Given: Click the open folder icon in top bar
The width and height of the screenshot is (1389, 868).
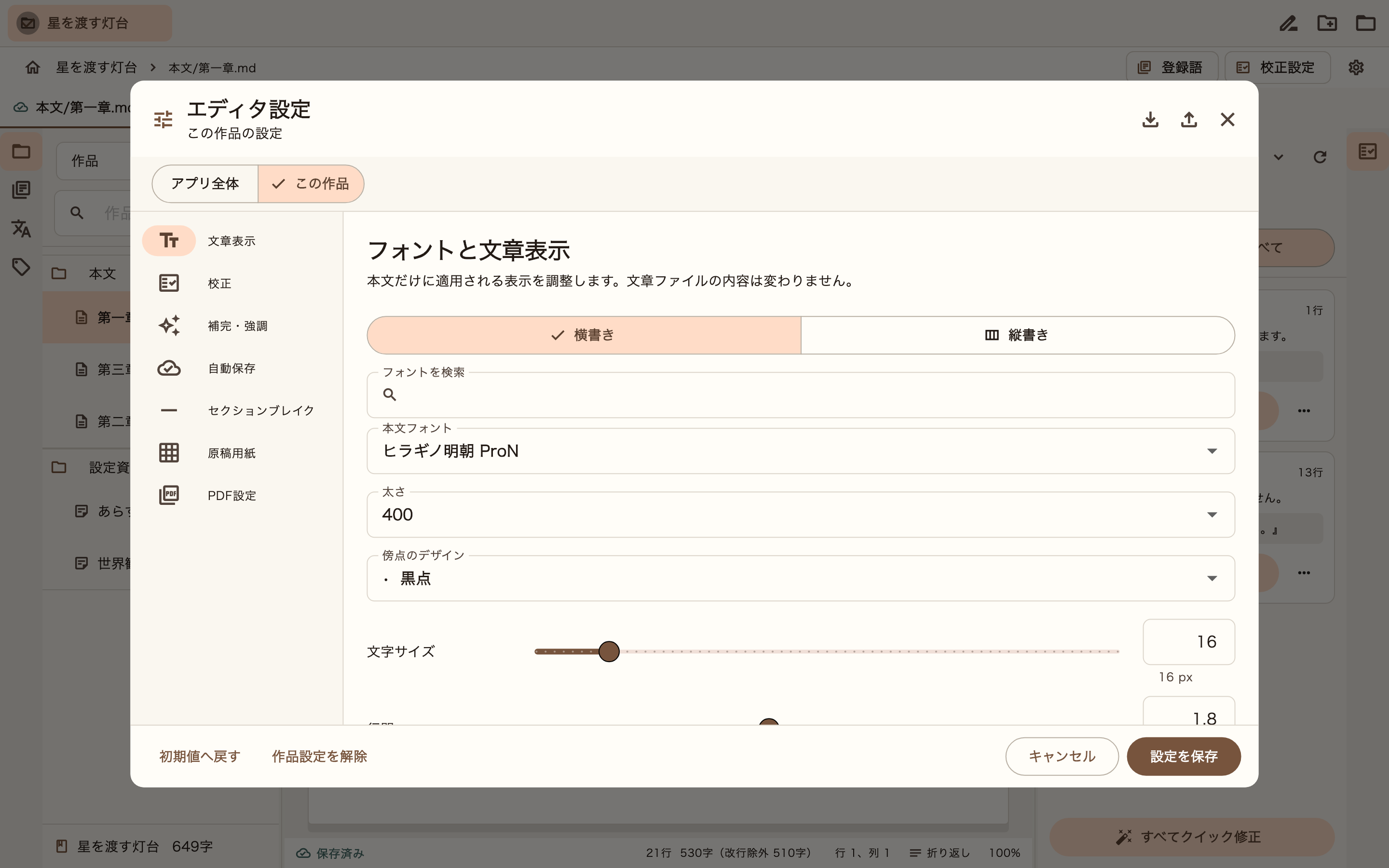Looking at the screenshot, I should click(x=1365, y=23).
